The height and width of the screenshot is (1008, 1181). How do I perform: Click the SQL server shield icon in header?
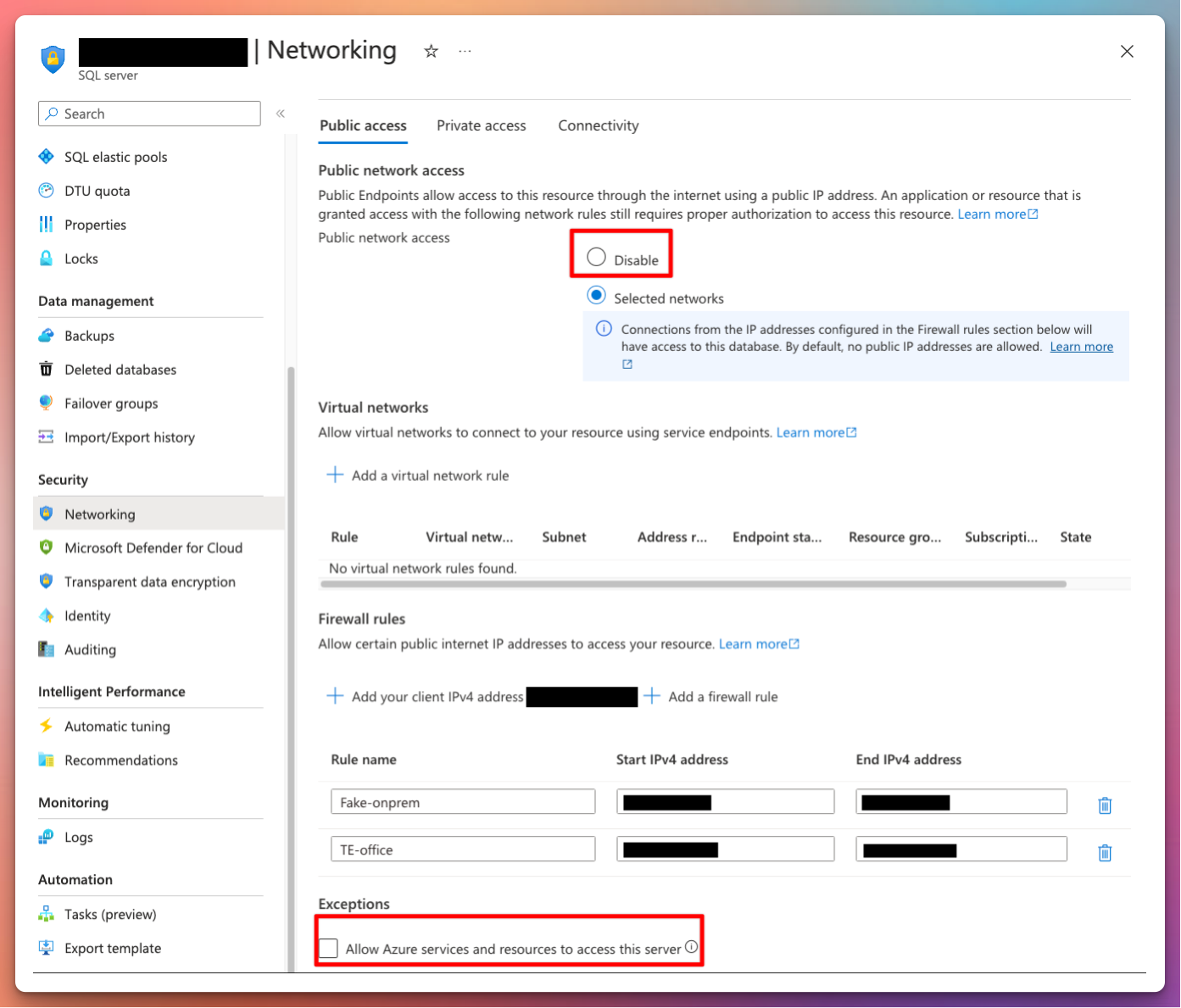pyautogui.click(x=53, y=59)
